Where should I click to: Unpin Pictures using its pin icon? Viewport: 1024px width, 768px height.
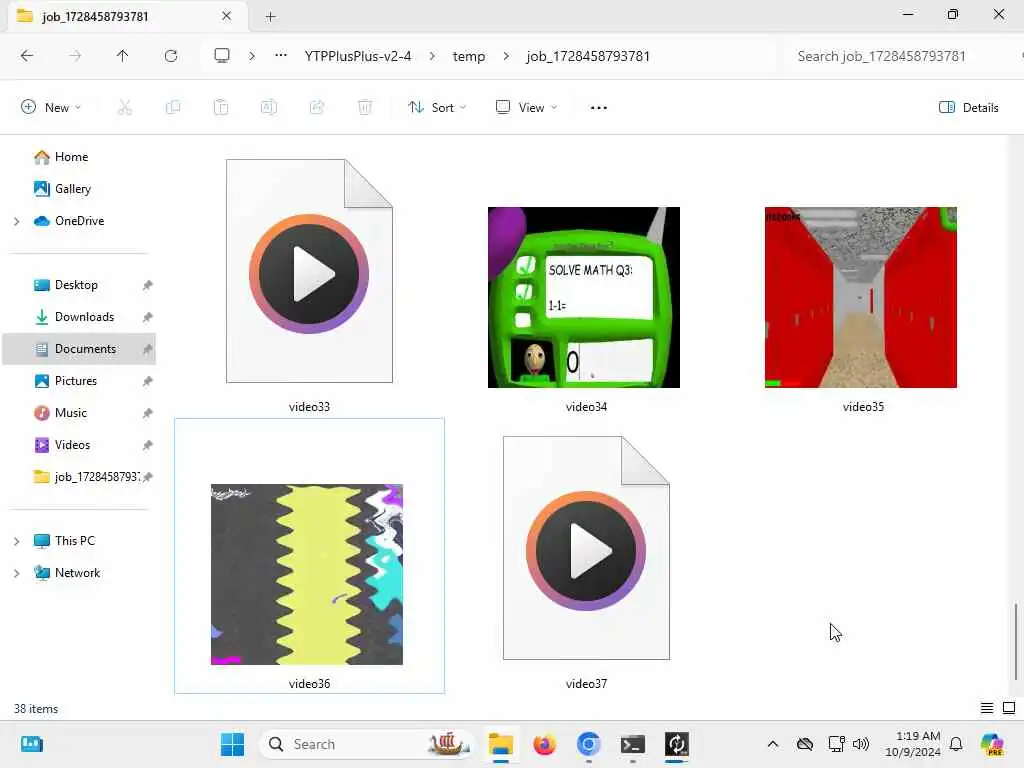coord(148,381)
